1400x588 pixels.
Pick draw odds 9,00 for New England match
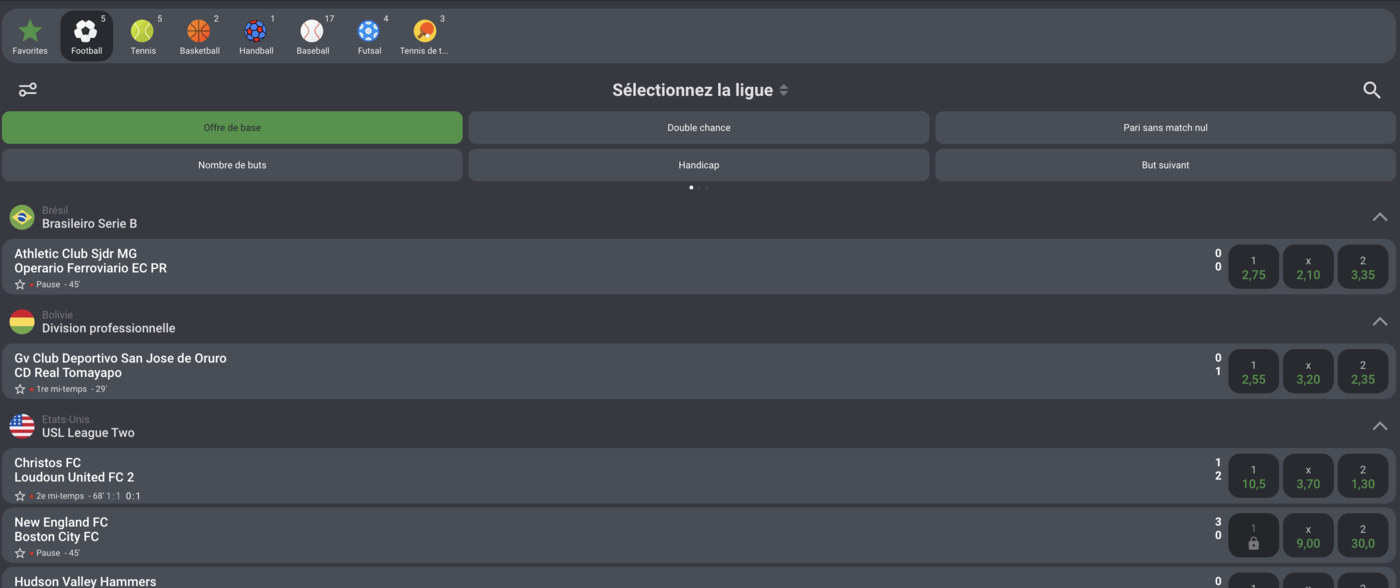[1308, 536]
